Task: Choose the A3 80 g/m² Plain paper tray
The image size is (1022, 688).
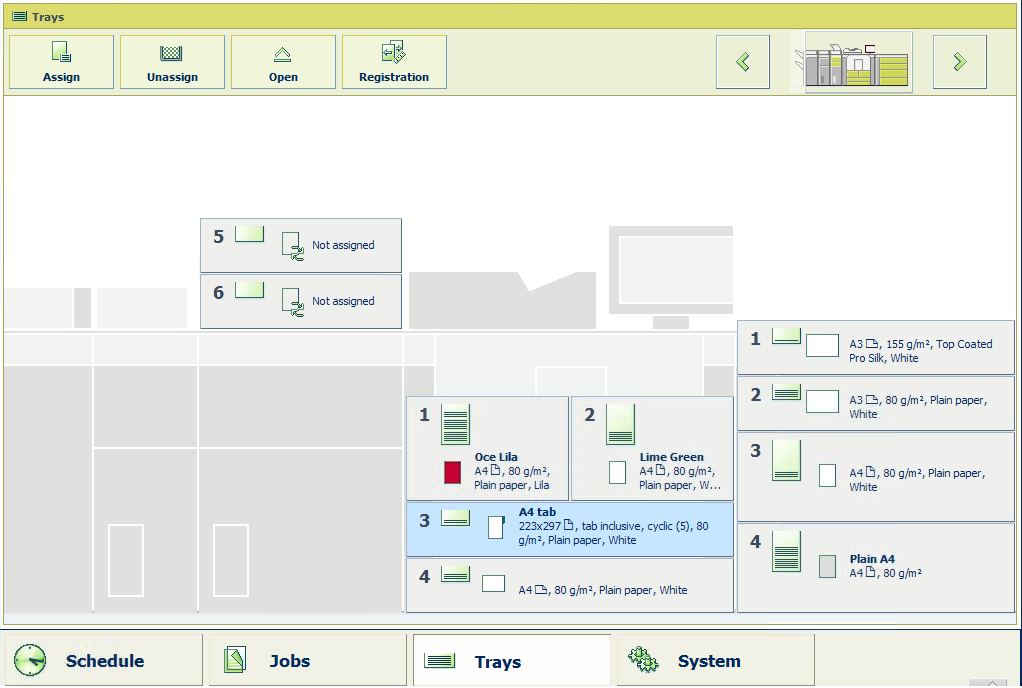Action: (876, 403)
